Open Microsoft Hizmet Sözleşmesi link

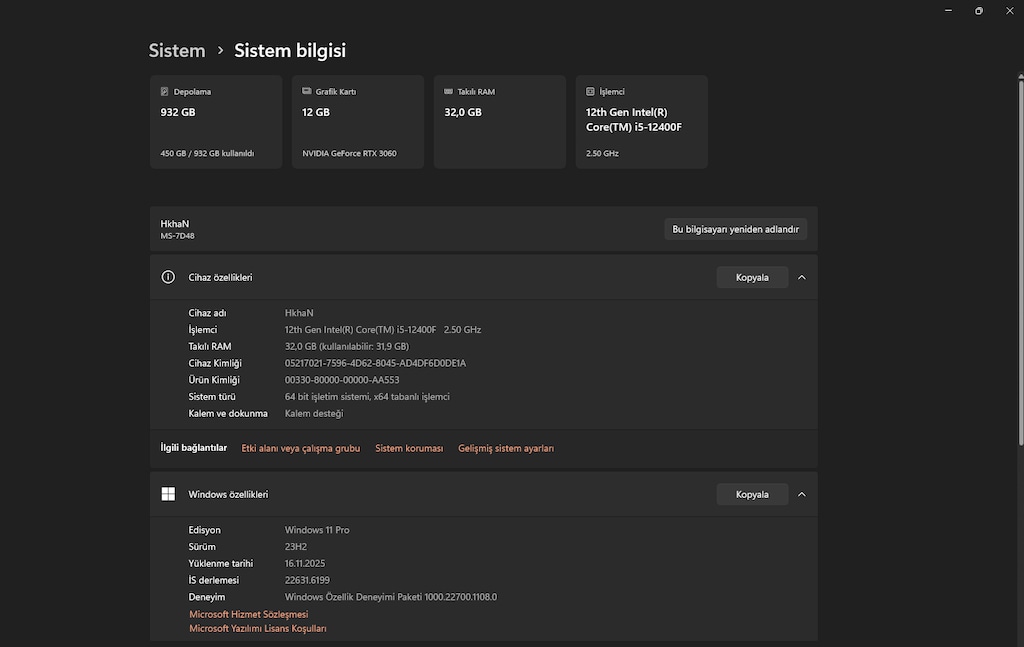[248, 614]
